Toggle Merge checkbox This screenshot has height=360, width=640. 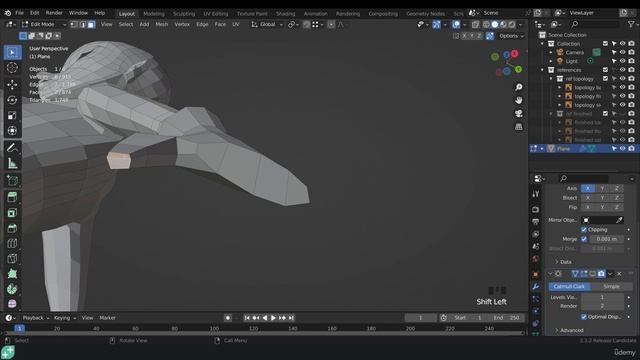pyautogui.click(x=584, y=239)
